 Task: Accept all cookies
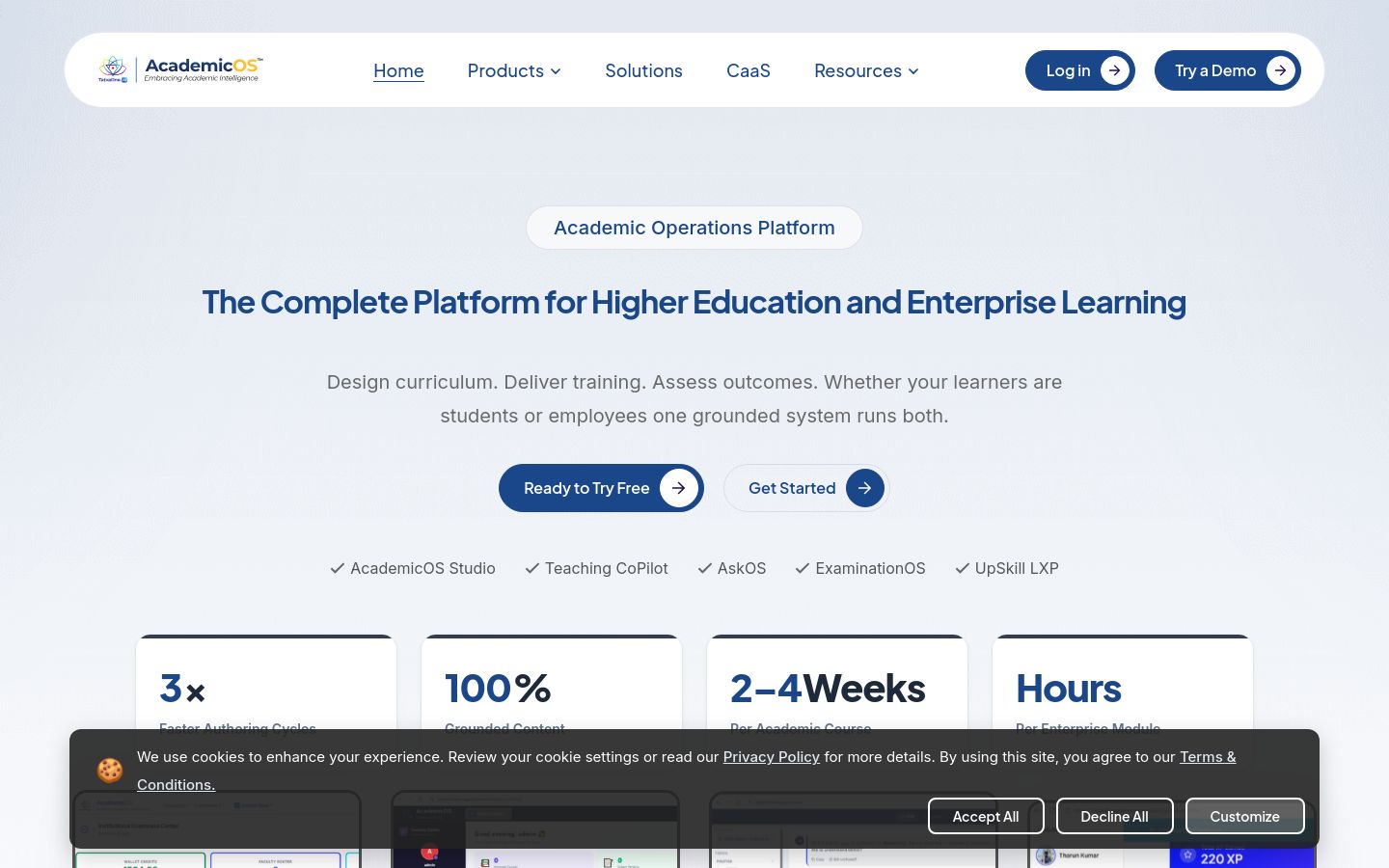986,816
